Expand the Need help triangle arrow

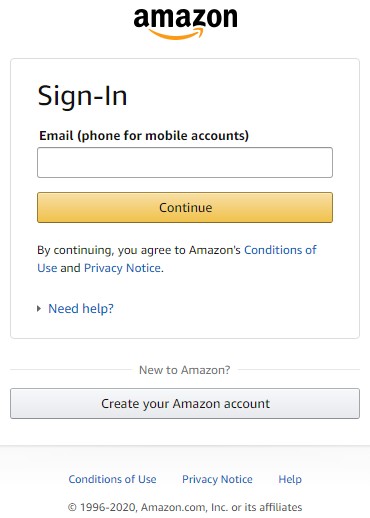tap(39, 309)
